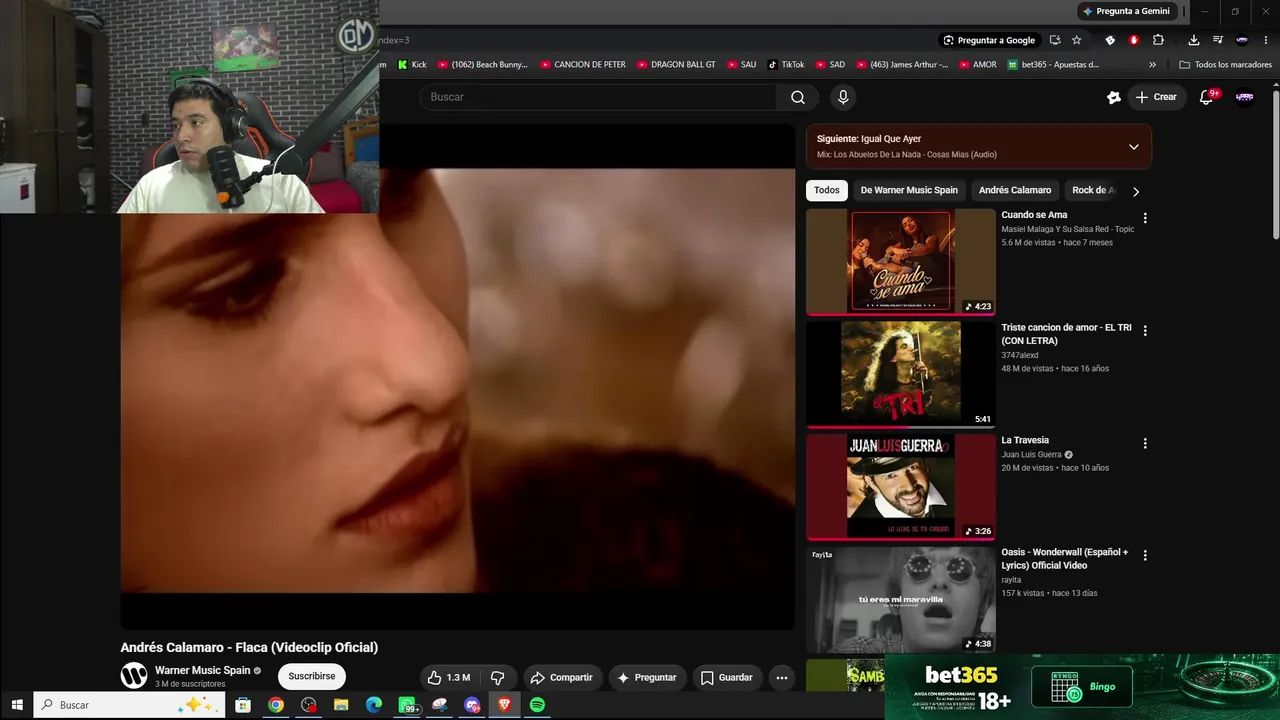
Task: Open options for La Travesia video
Action: tap(1145, 443)
